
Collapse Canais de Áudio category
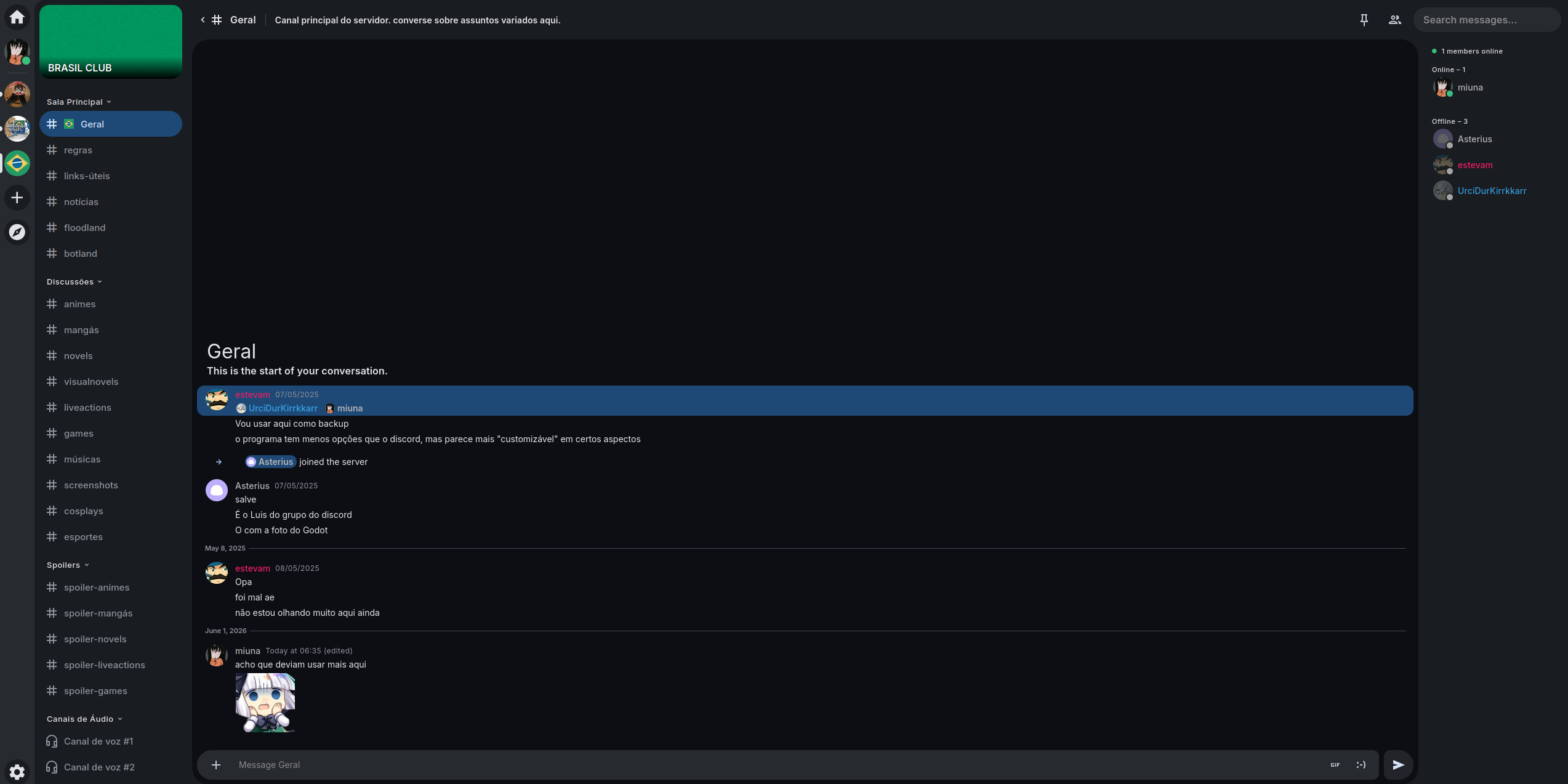pos(84,719)
